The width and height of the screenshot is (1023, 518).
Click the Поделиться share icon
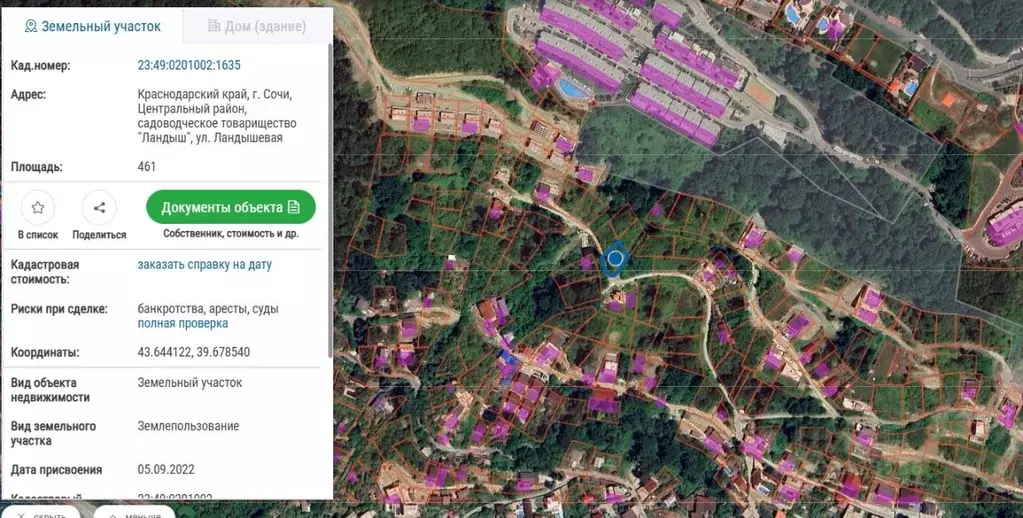[x=99, y=208]
